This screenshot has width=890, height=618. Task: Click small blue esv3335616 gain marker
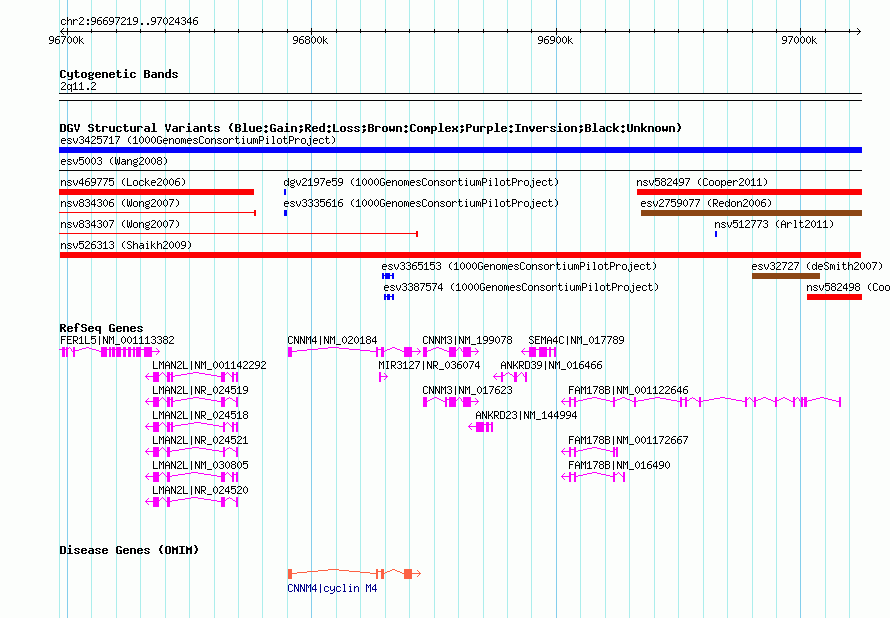(286, 213)
